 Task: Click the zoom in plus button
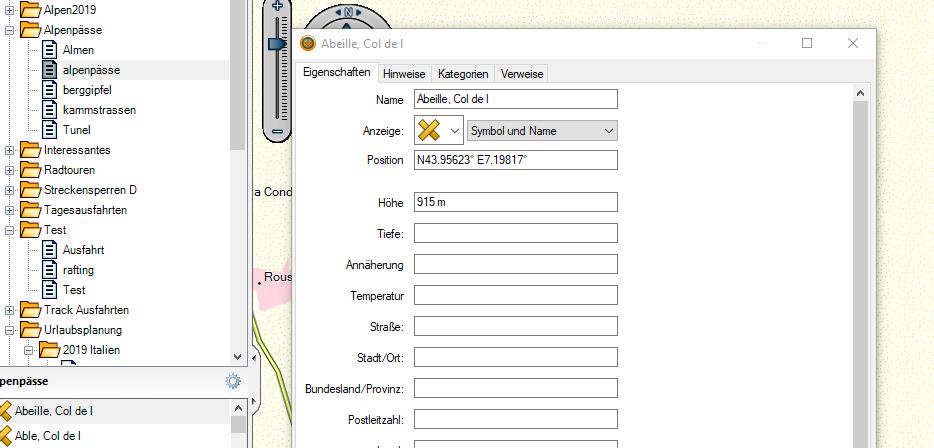278,7
